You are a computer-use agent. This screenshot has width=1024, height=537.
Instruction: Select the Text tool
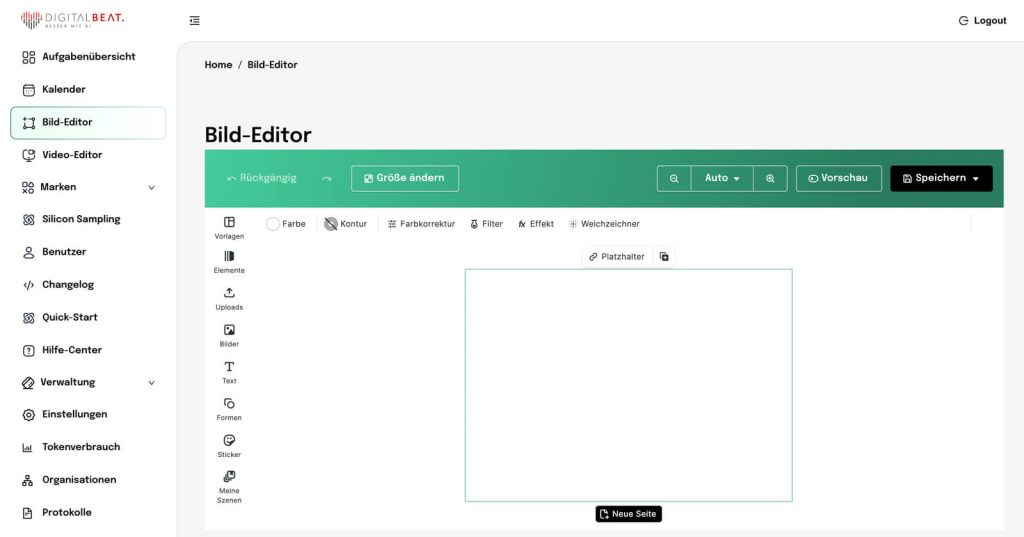coord(229,372)
